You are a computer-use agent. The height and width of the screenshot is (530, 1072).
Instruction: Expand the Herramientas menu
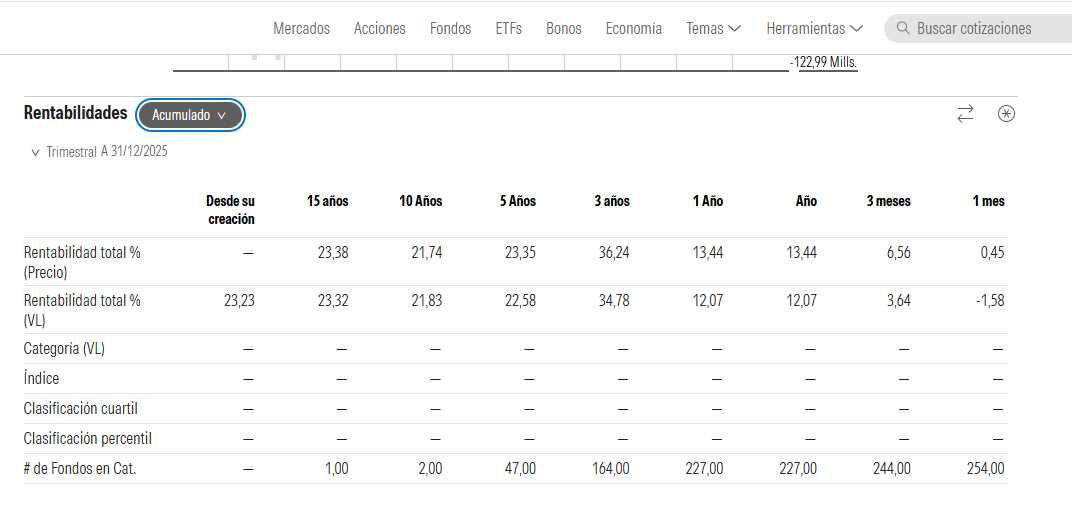point(814,29)
